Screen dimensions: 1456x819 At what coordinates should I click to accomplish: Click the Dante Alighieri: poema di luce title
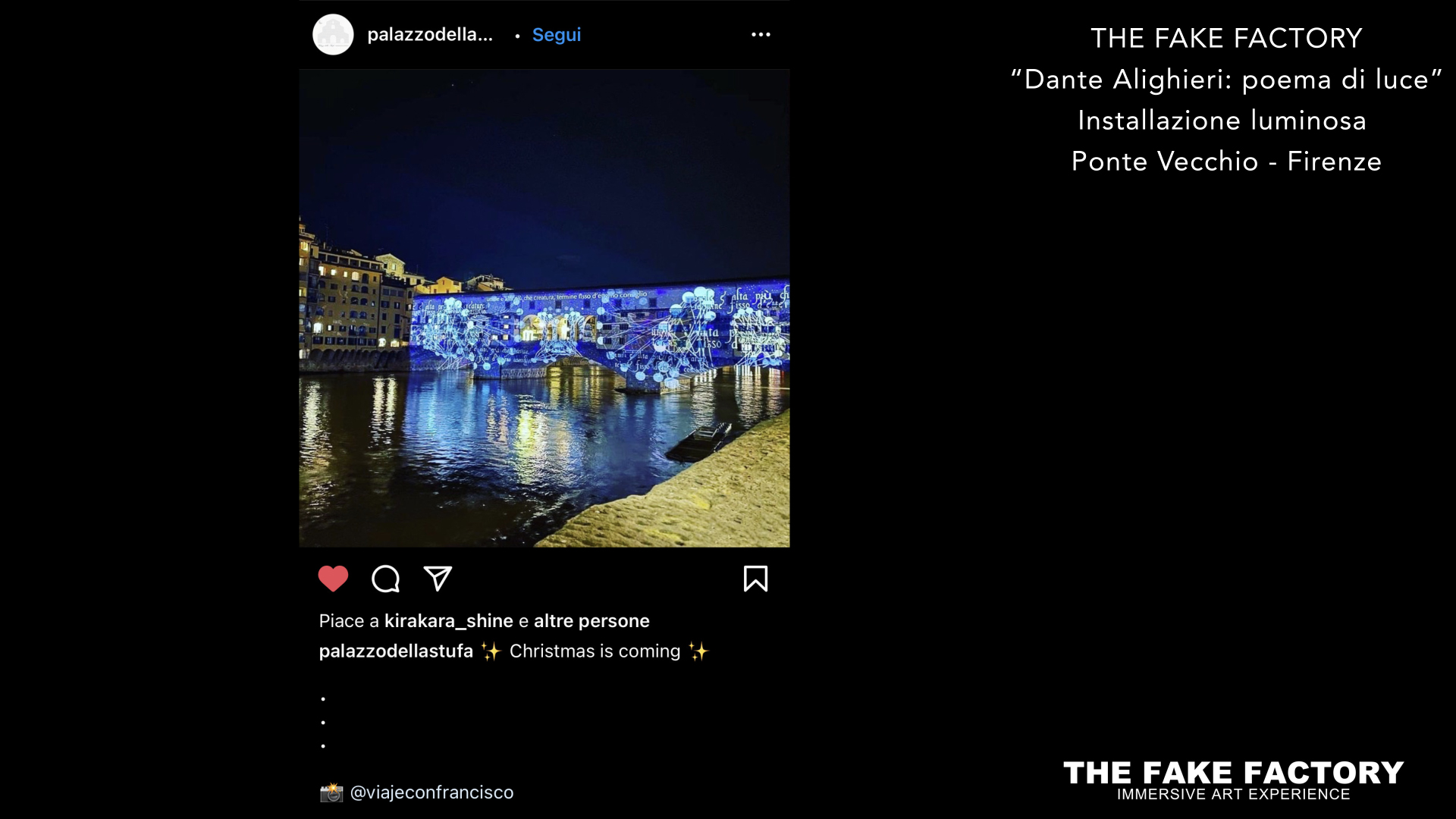(1226, 80)
